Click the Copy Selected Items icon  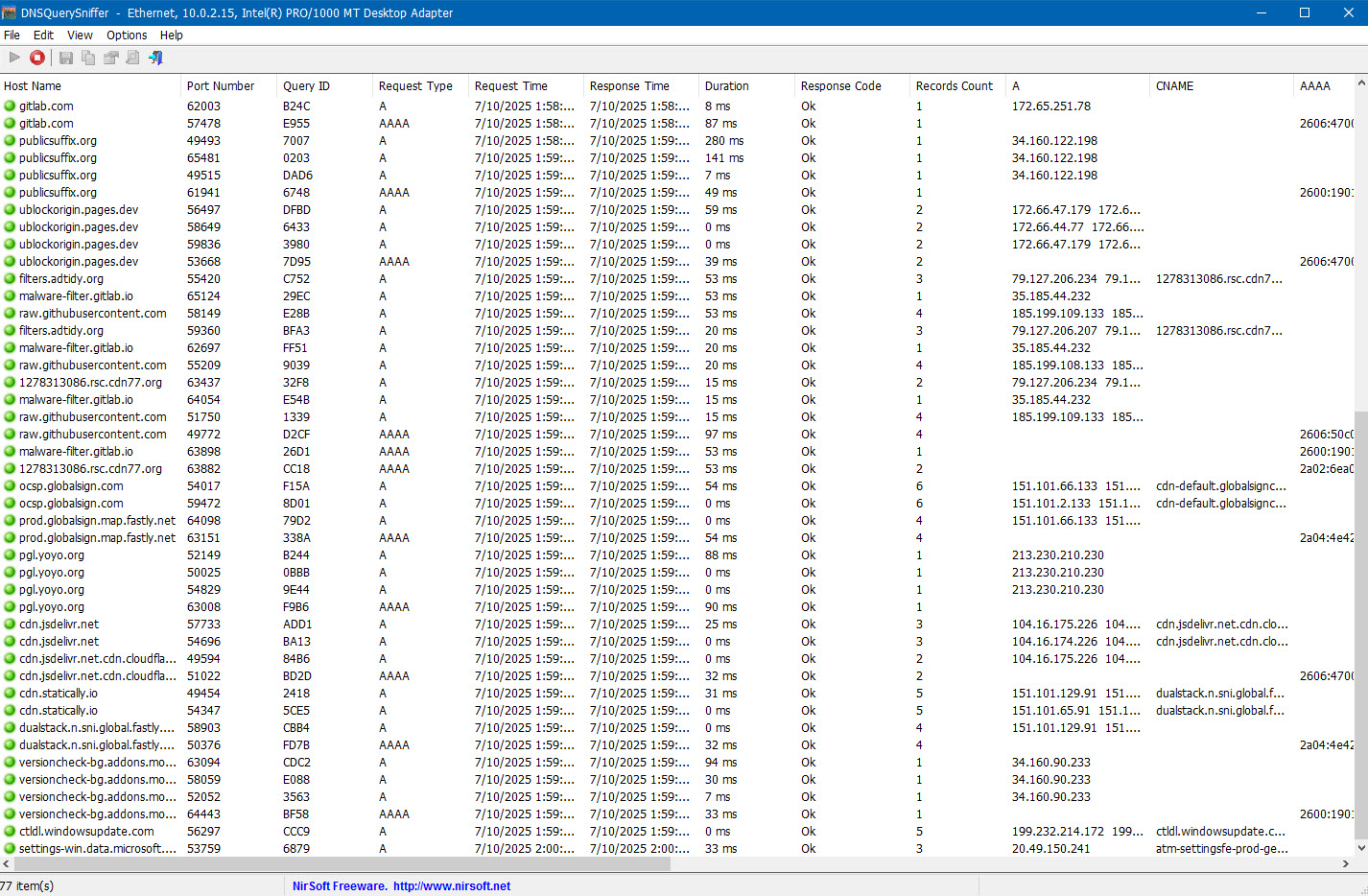(88, 58)
